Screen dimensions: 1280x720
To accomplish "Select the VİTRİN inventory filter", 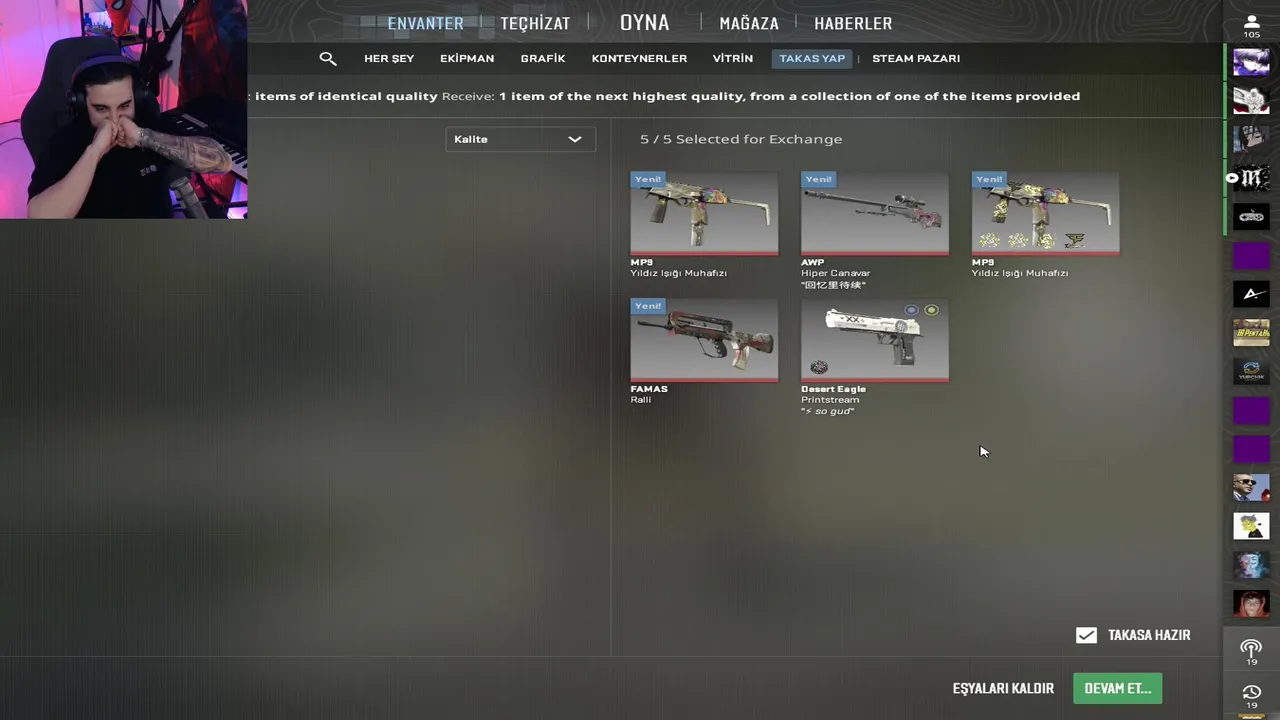I will [x=733, y=59].
